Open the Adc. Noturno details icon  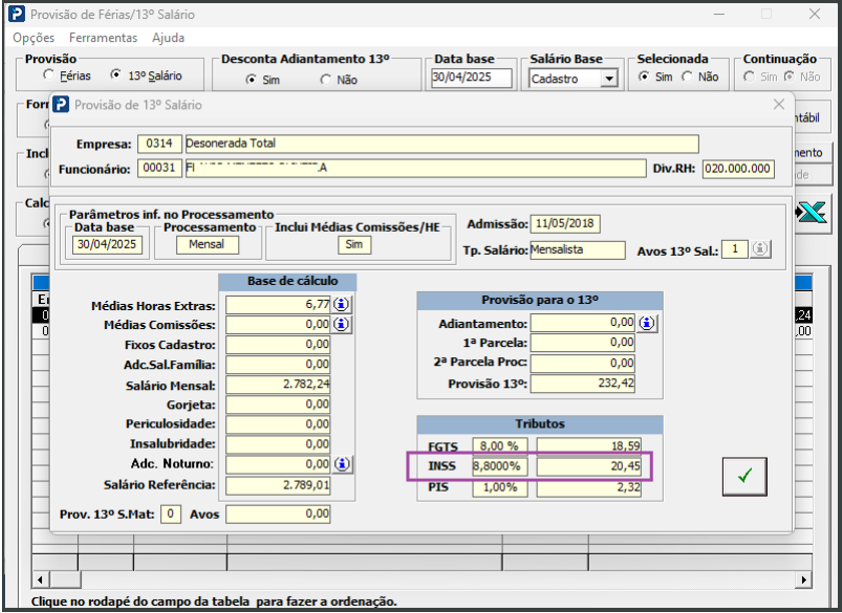pos(341,464)
